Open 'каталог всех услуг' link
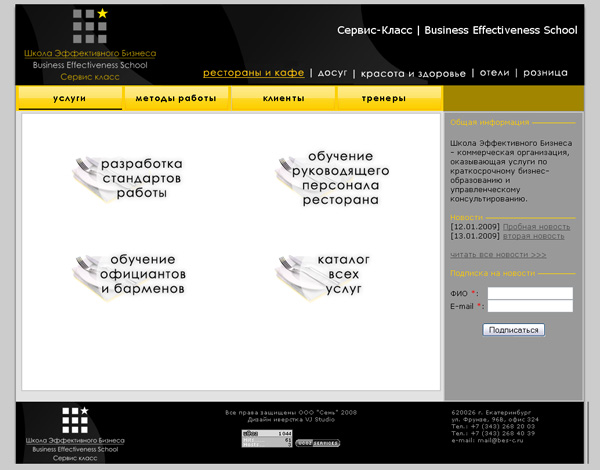 tap(344, 274)
